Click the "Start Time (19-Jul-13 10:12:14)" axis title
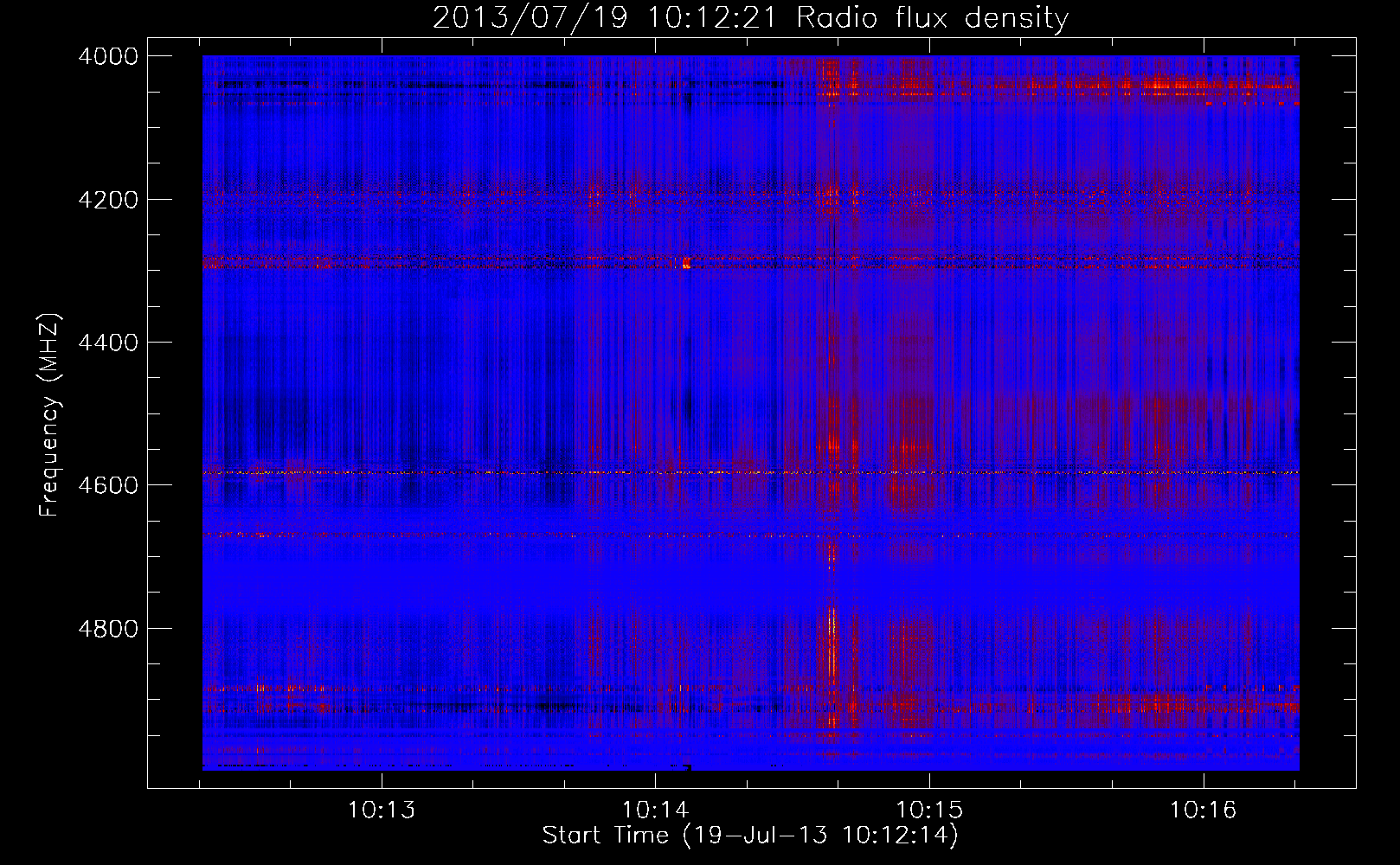The image size is (1400, 865). (x=750, y=836)
